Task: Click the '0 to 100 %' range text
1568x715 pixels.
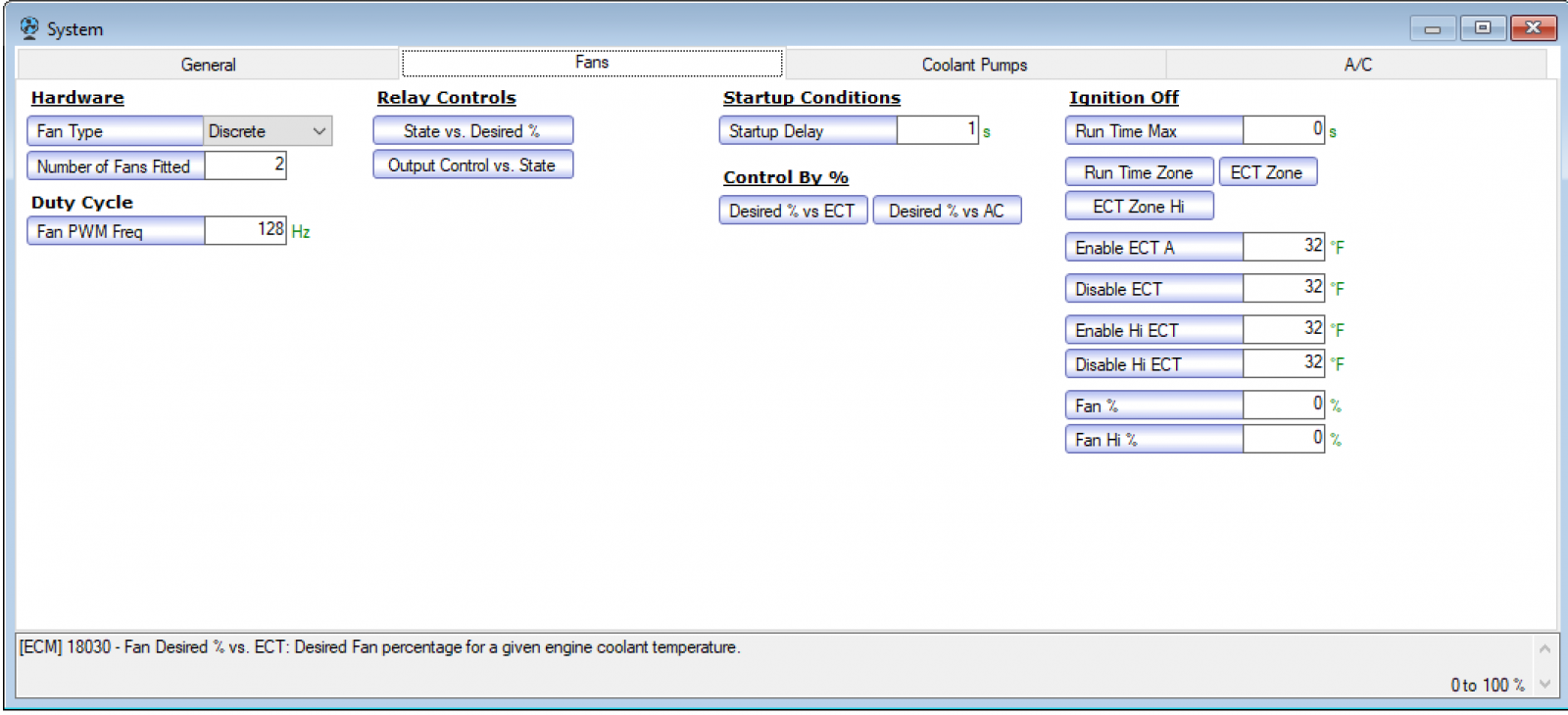Action: click(x=1488, y=685)
